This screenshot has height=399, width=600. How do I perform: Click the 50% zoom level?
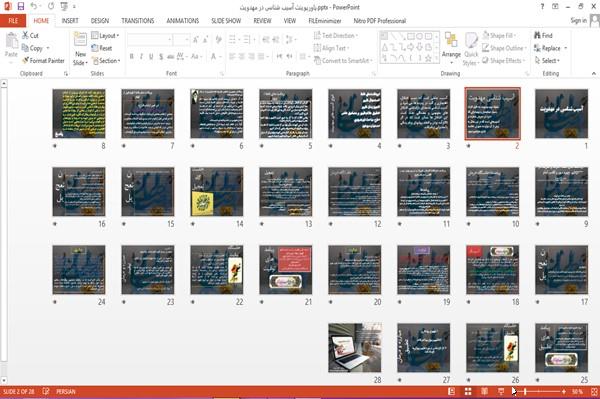coord(577,391)
